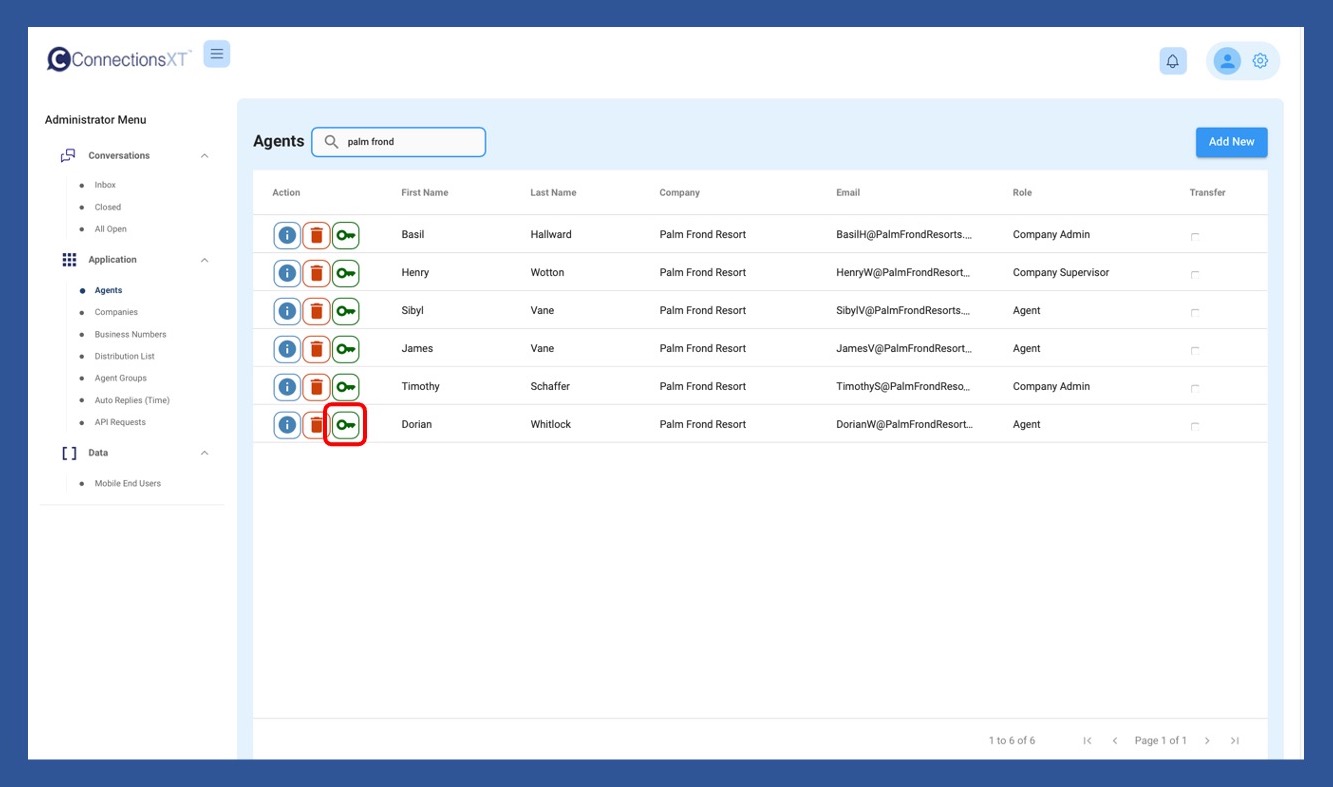Open Companies in the sidebar

point(116,313)
